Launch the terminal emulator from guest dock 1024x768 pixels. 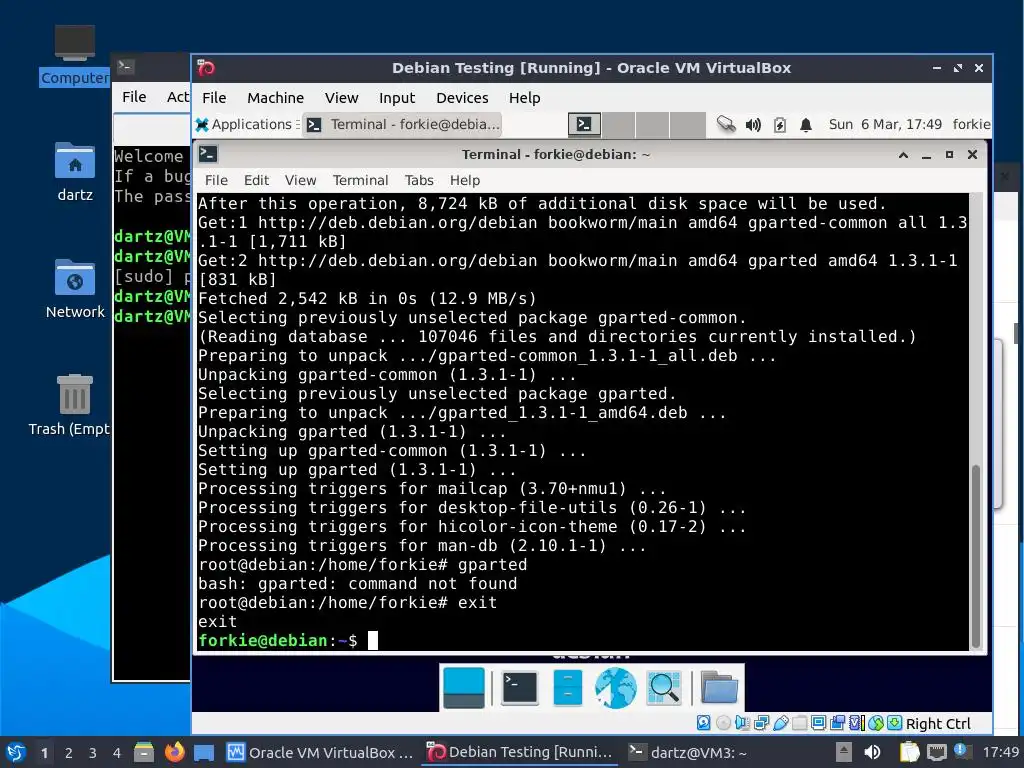[520, 688]
